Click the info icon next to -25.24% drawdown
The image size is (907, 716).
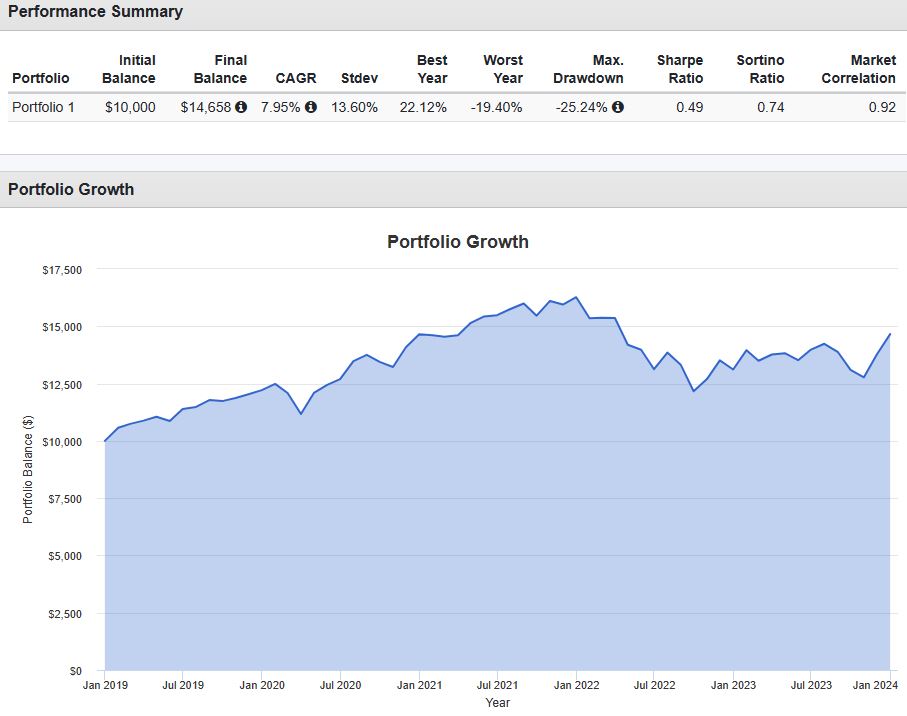(x=618, y=107)
